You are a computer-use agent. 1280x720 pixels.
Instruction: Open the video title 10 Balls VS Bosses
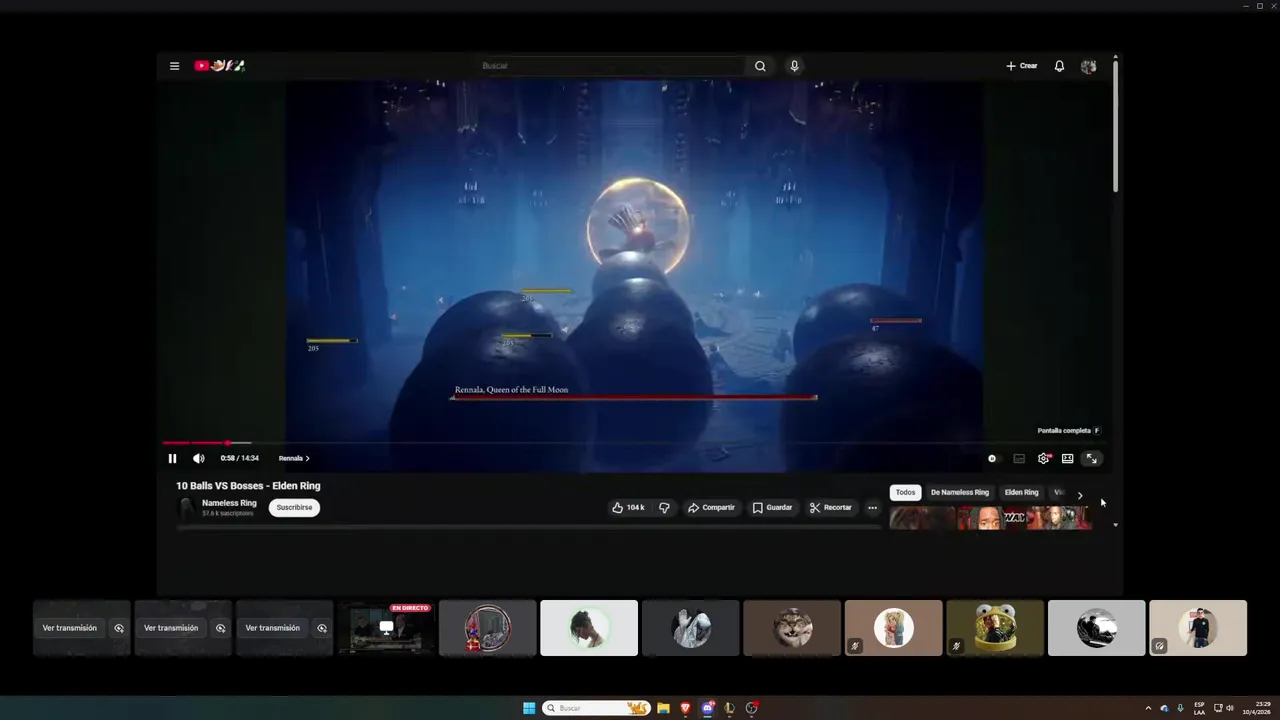click(x=248, y=486)
